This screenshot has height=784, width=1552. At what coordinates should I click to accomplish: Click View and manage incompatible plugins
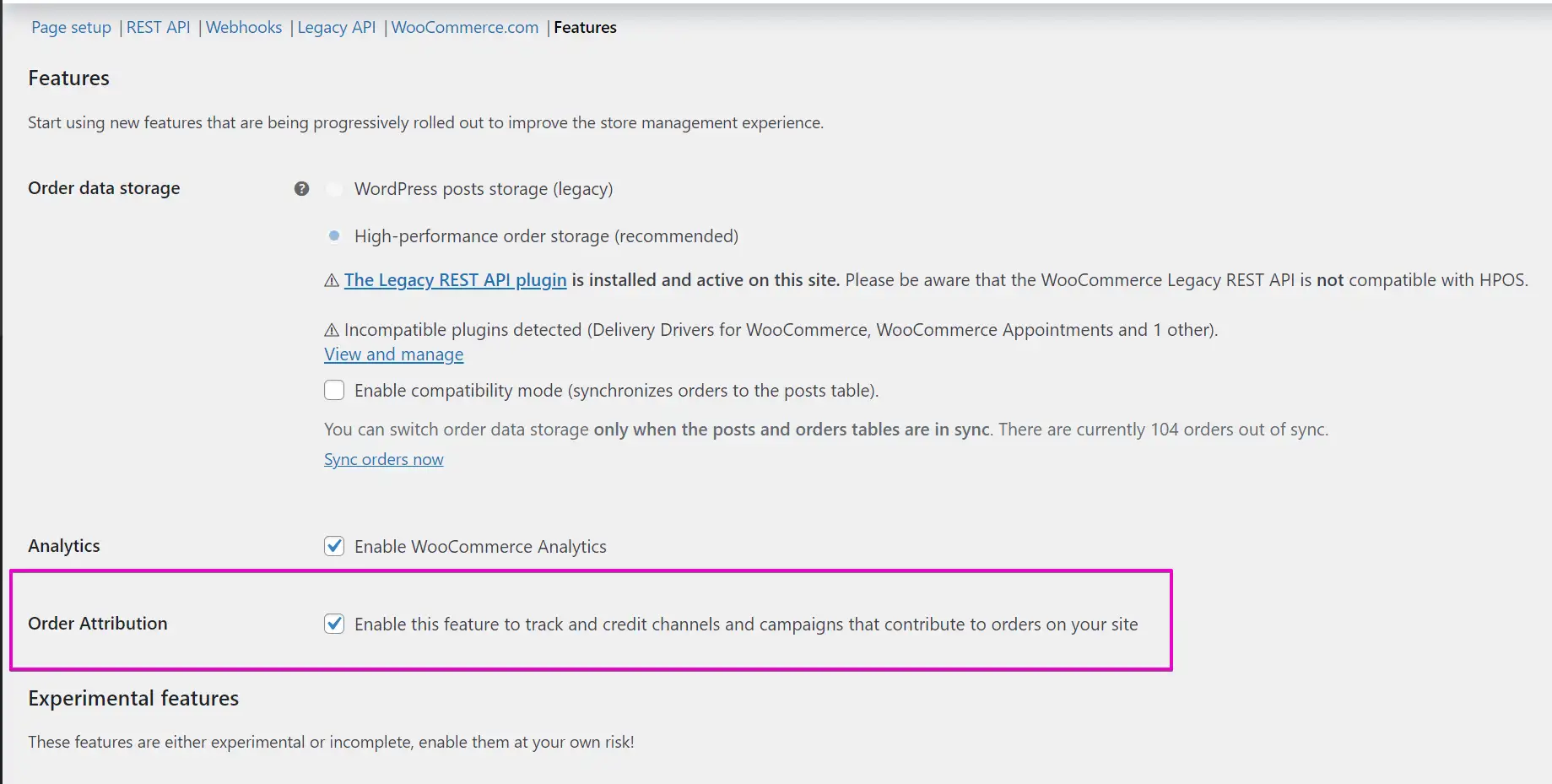pyautogui.click(x=394, y=354)
